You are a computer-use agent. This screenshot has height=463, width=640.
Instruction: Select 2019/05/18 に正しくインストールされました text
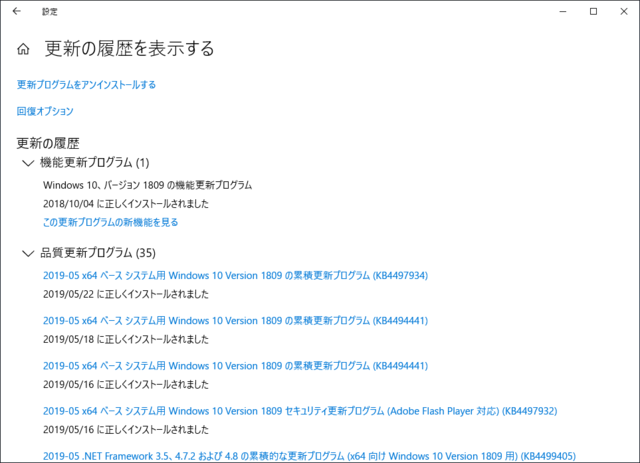(x=126, y=339)
